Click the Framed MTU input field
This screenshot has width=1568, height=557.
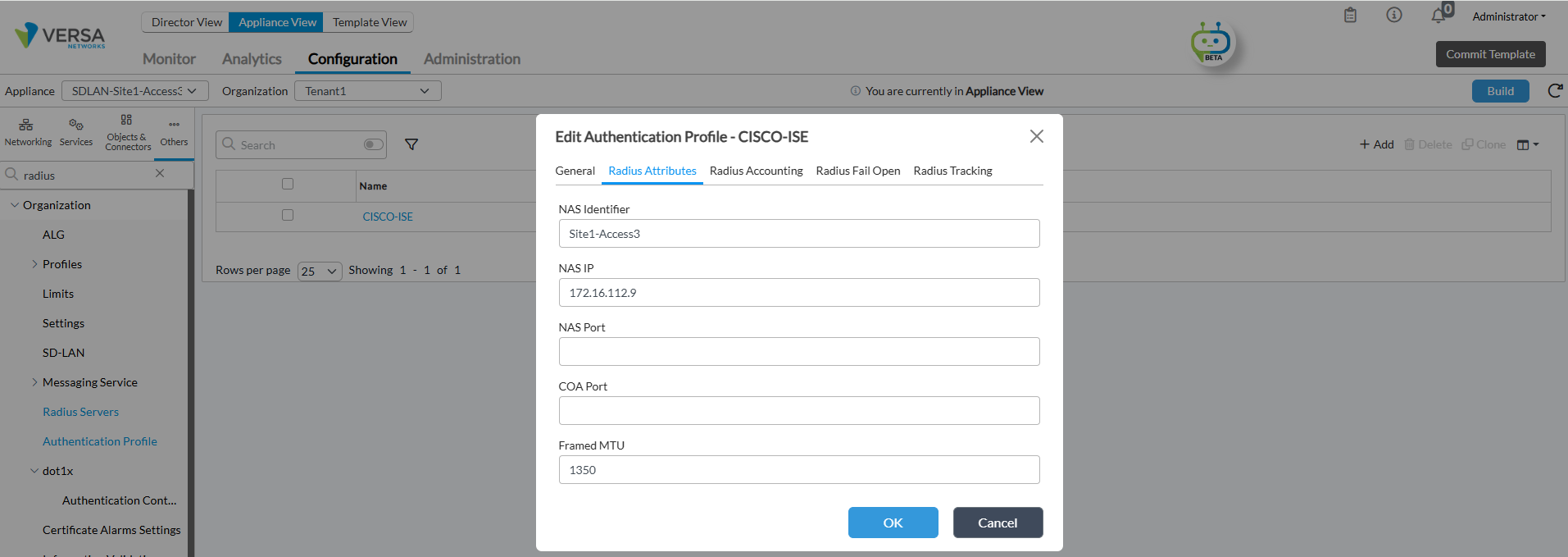coord(799,470)
